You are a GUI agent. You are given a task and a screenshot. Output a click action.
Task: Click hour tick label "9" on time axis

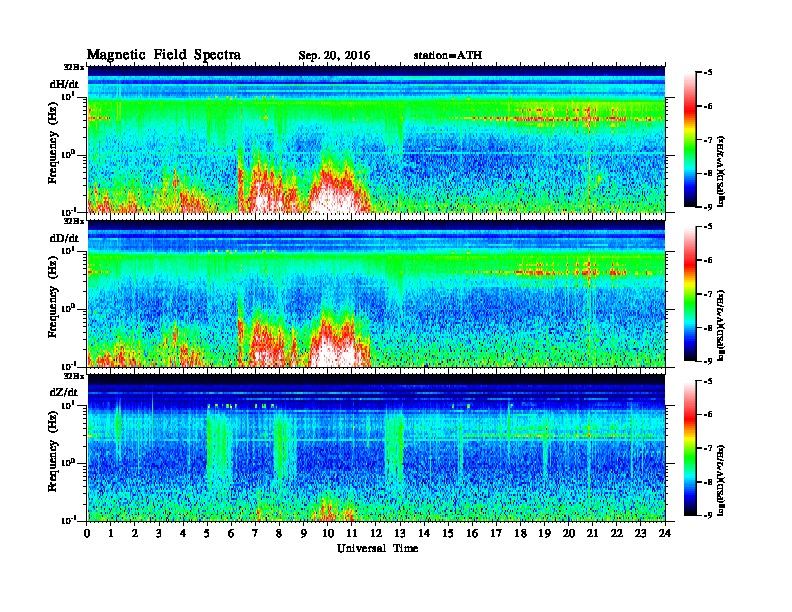pyautogui.click(x=304, y=533)
